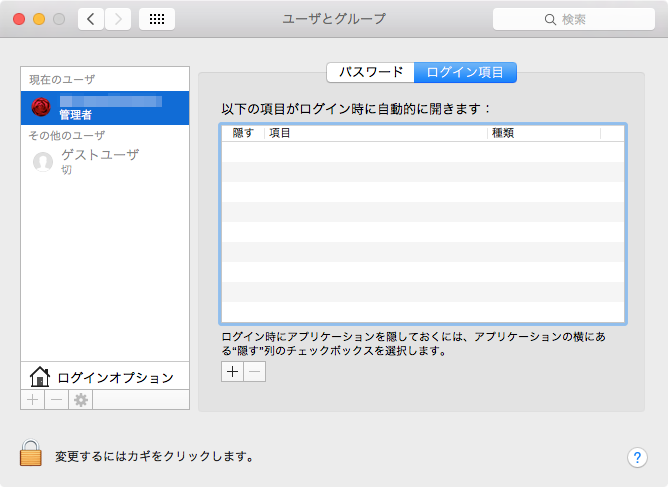Go forward with the right chevron button
This screenshot has width=668, height=487.
[118, 19]
